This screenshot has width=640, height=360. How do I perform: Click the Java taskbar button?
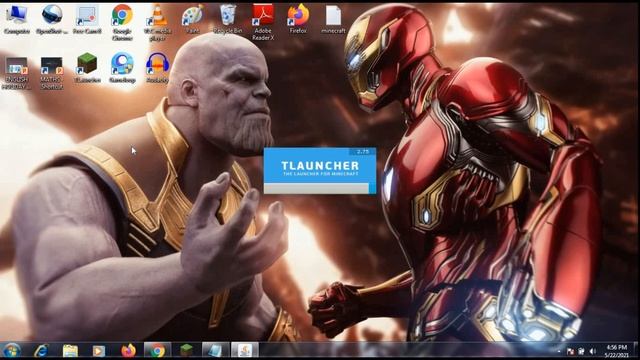pos(245,350)
